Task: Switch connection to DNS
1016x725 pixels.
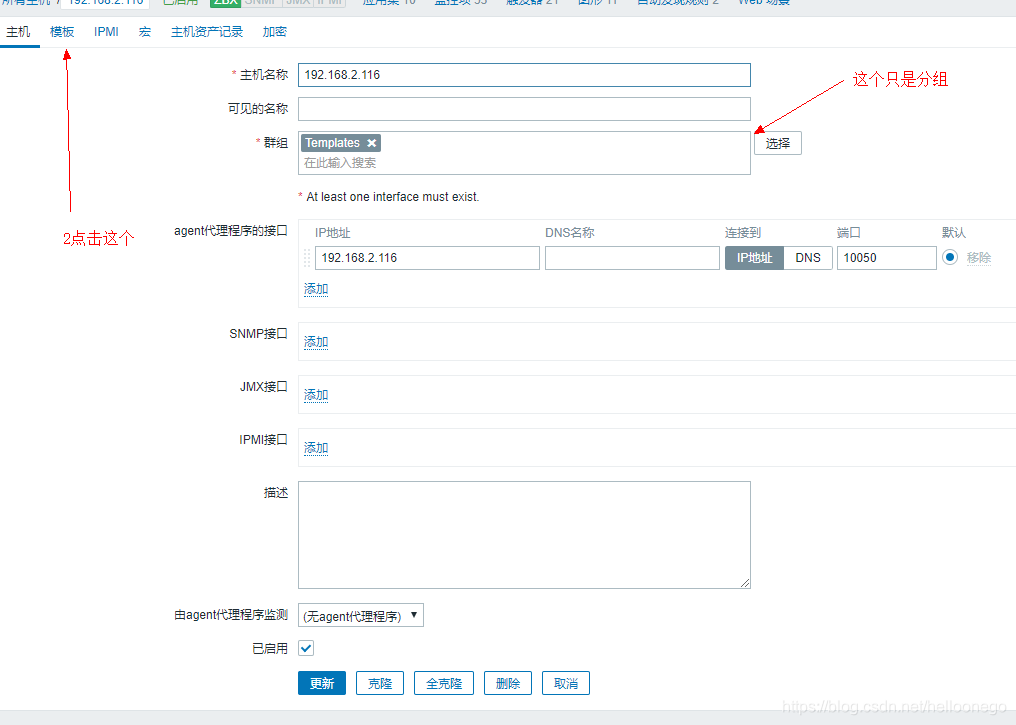Action: 808,258
